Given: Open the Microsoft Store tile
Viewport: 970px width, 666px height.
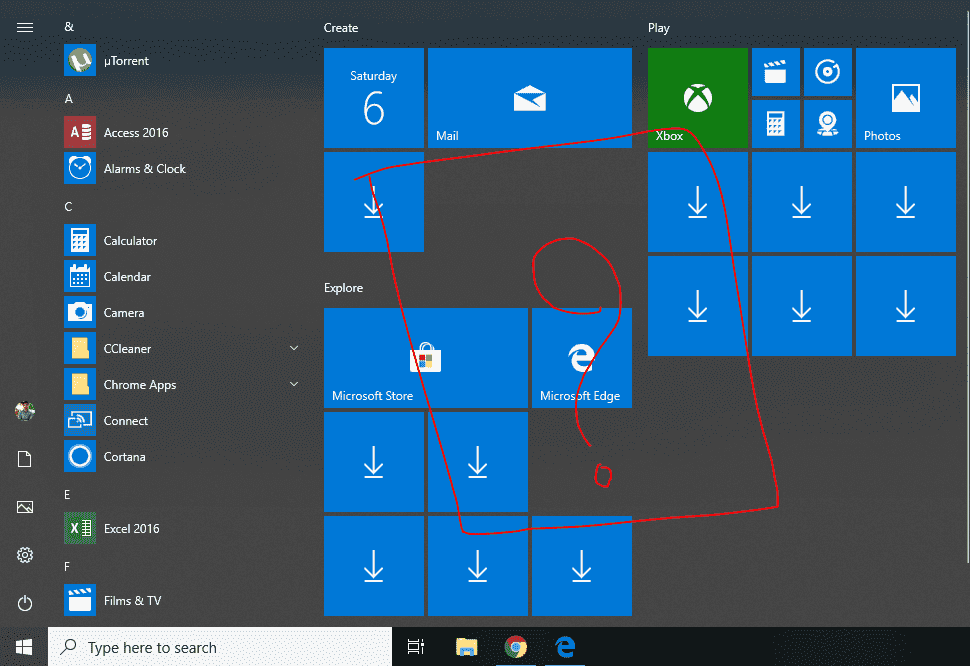Looking at the screenshot, I should point(426,358).
